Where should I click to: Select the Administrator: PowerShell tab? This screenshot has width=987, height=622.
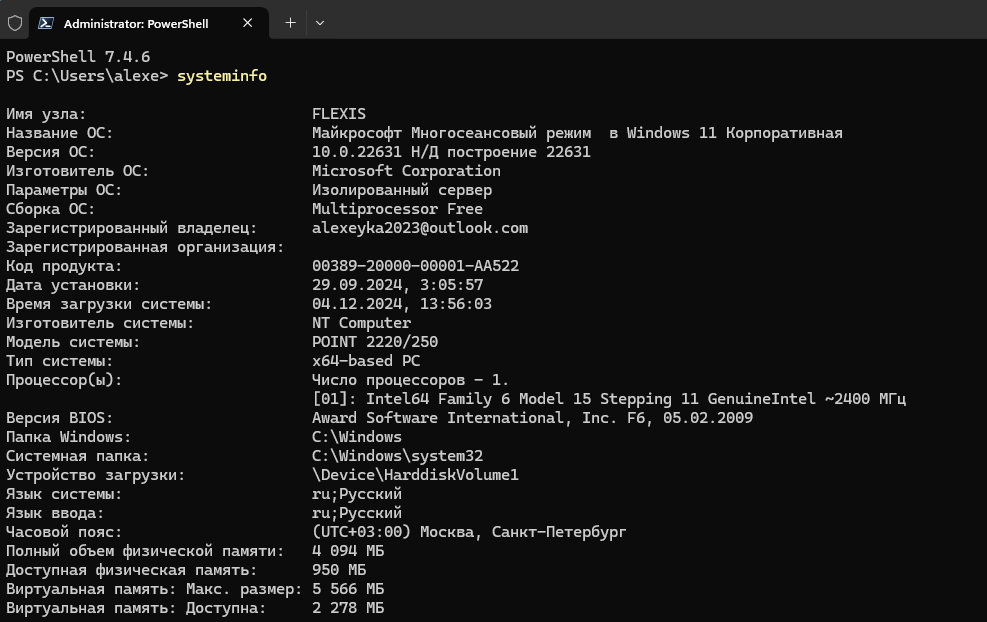tap(135, 23)
